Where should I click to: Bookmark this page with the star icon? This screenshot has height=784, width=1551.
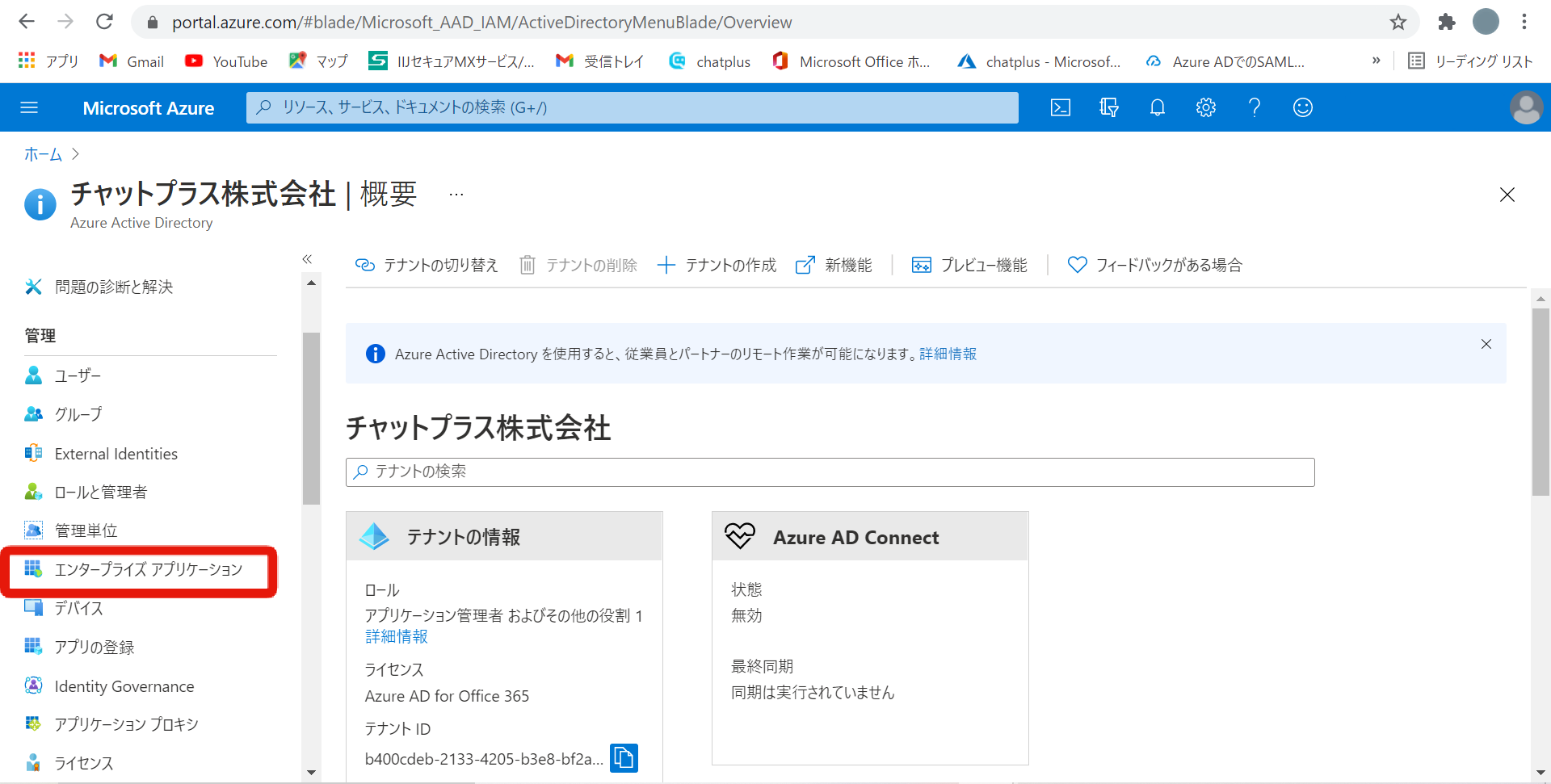(x=1398, y=22)
